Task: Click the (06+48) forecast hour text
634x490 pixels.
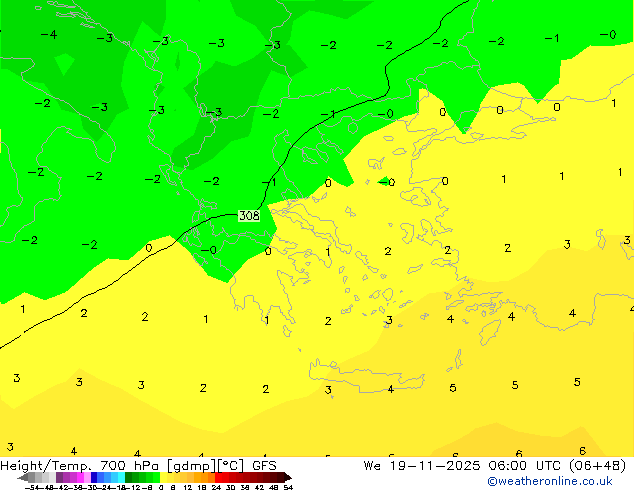Action: [x=597, y=466]
